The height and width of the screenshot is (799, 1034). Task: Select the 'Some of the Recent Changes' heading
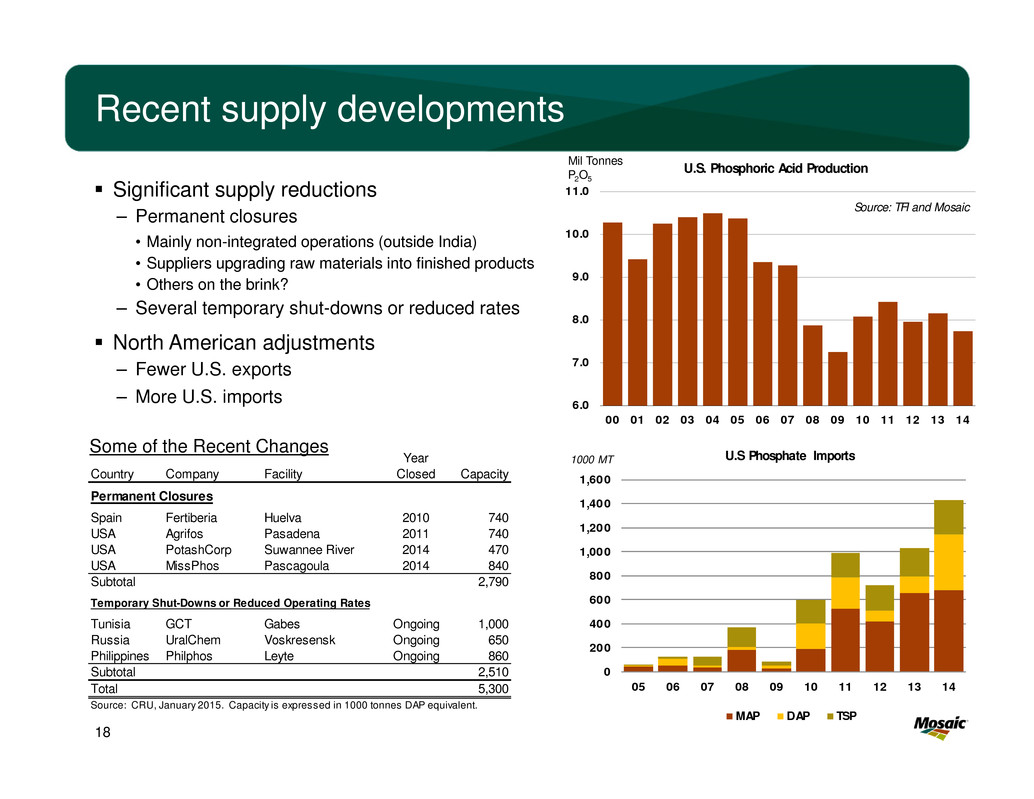point(209,446)
